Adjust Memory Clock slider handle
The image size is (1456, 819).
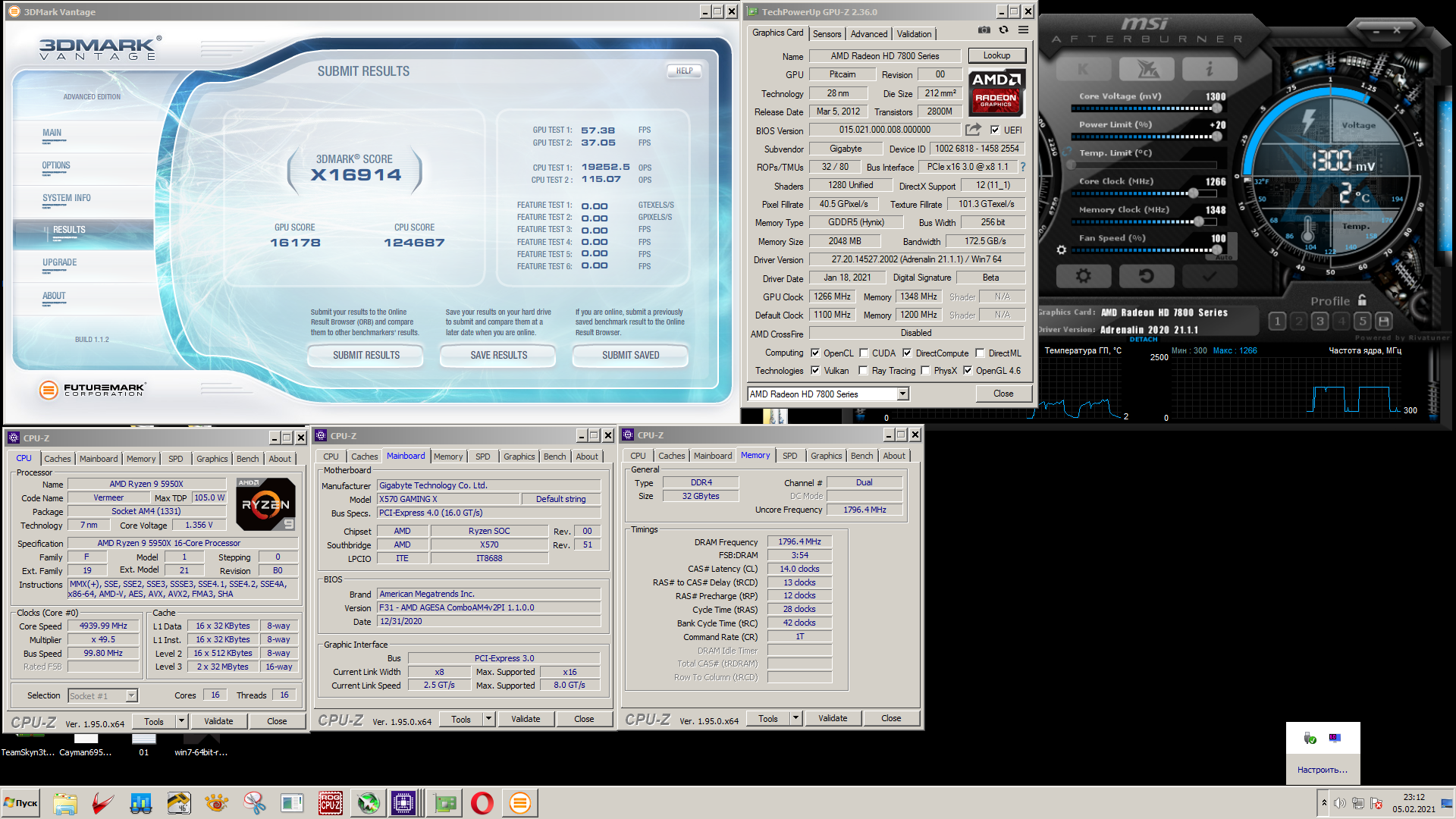pyautogui.click(x=1199, y=221)
